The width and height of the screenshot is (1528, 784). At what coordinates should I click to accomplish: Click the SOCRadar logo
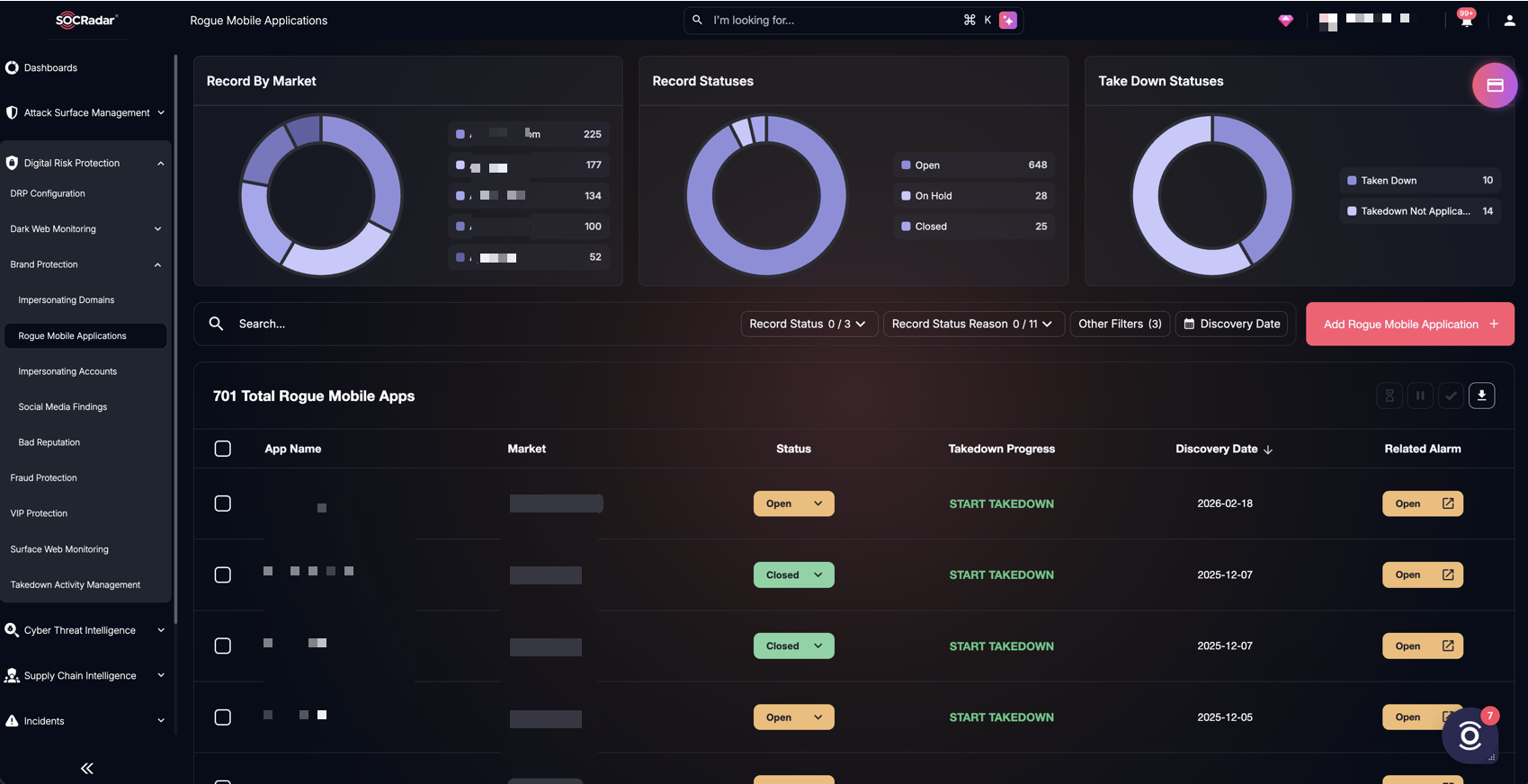coord(86,20)
